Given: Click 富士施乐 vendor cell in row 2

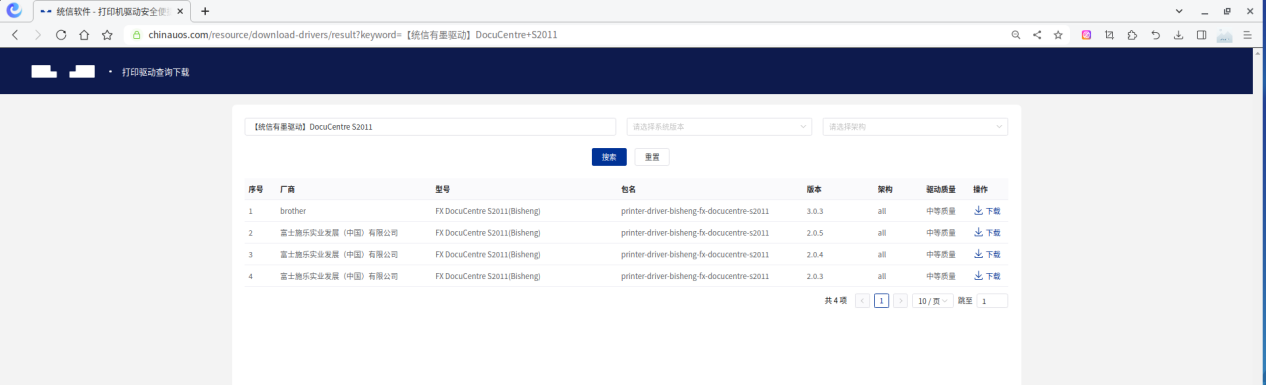Looking at the screenshot, I should pyautogui.click(x=339, y=233).
